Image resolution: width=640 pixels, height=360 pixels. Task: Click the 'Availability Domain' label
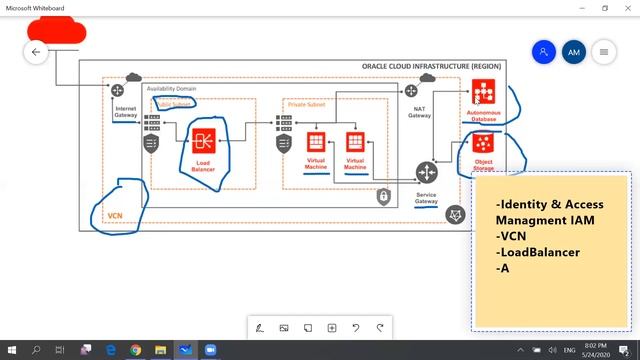171,89
